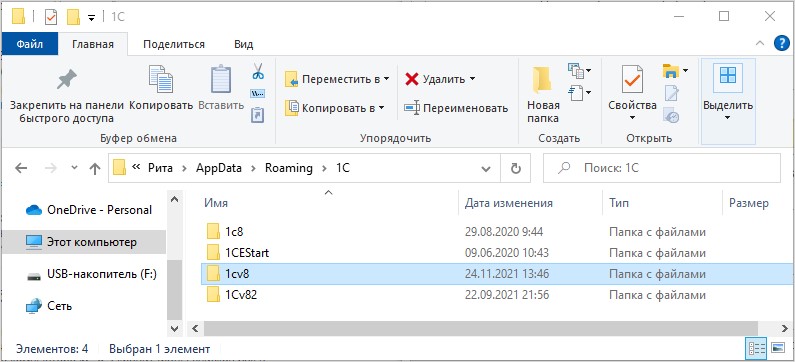Open the Поделиться ribbon tab
Screen dimensions: 795x362
point(174,44)
